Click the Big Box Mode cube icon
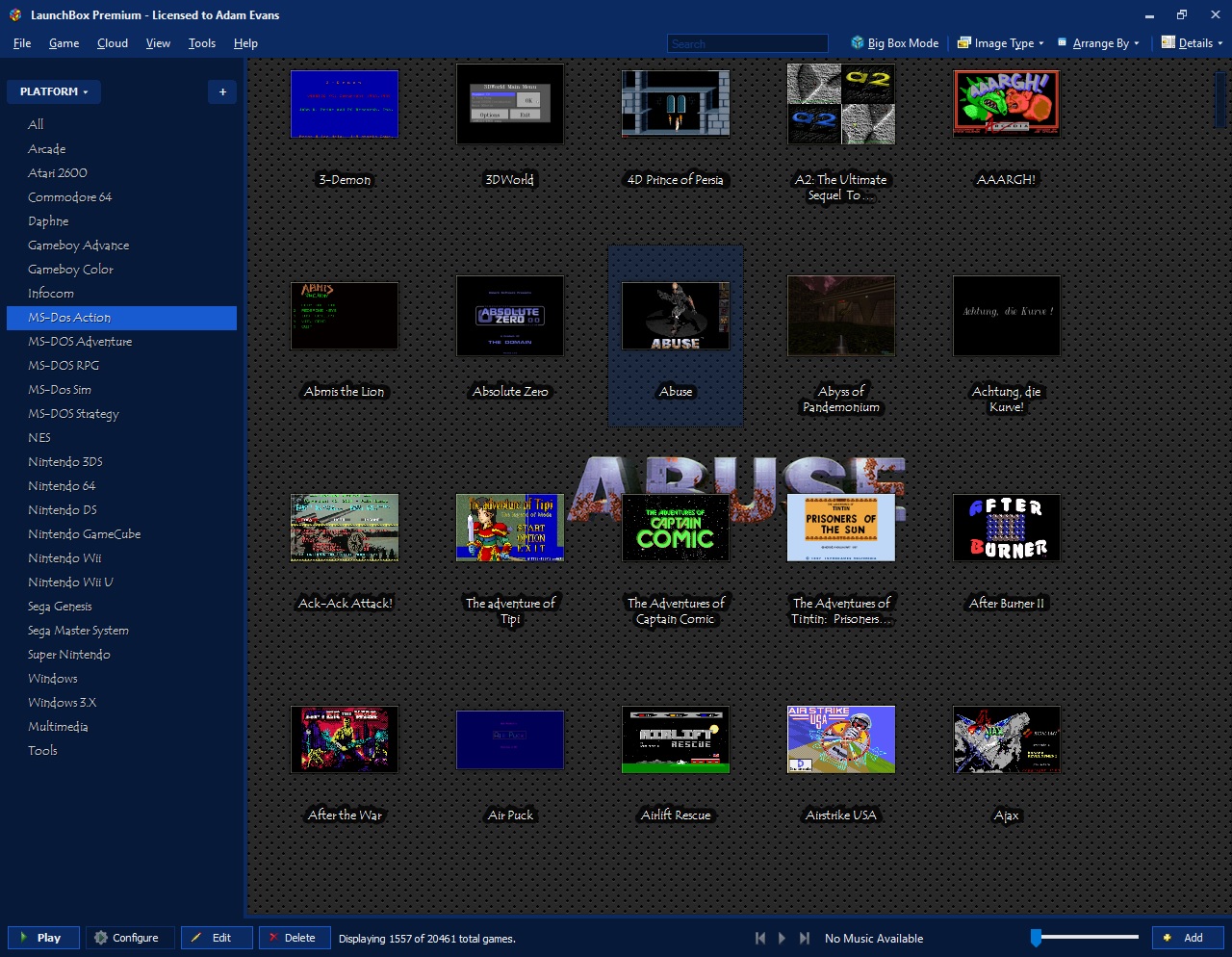The width and height of the screenshot is (1232, 957). point(858,42)
